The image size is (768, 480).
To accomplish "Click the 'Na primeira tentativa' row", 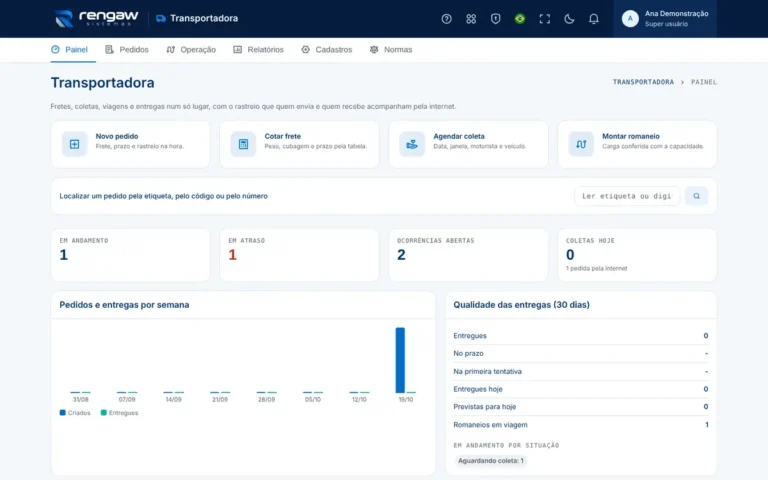I will point(580,371).
